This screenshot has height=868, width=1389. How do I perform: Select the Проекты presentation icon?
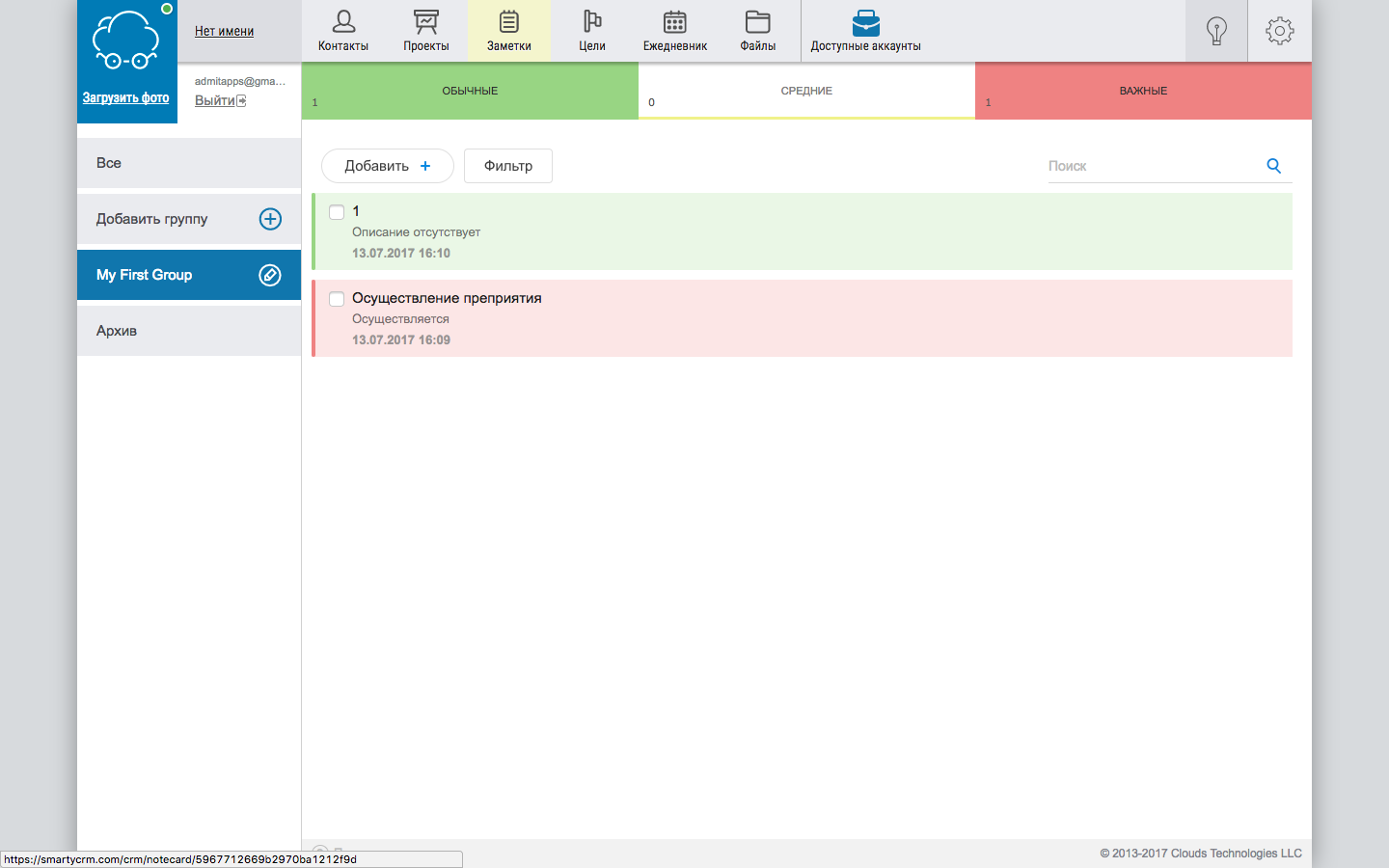425,23
